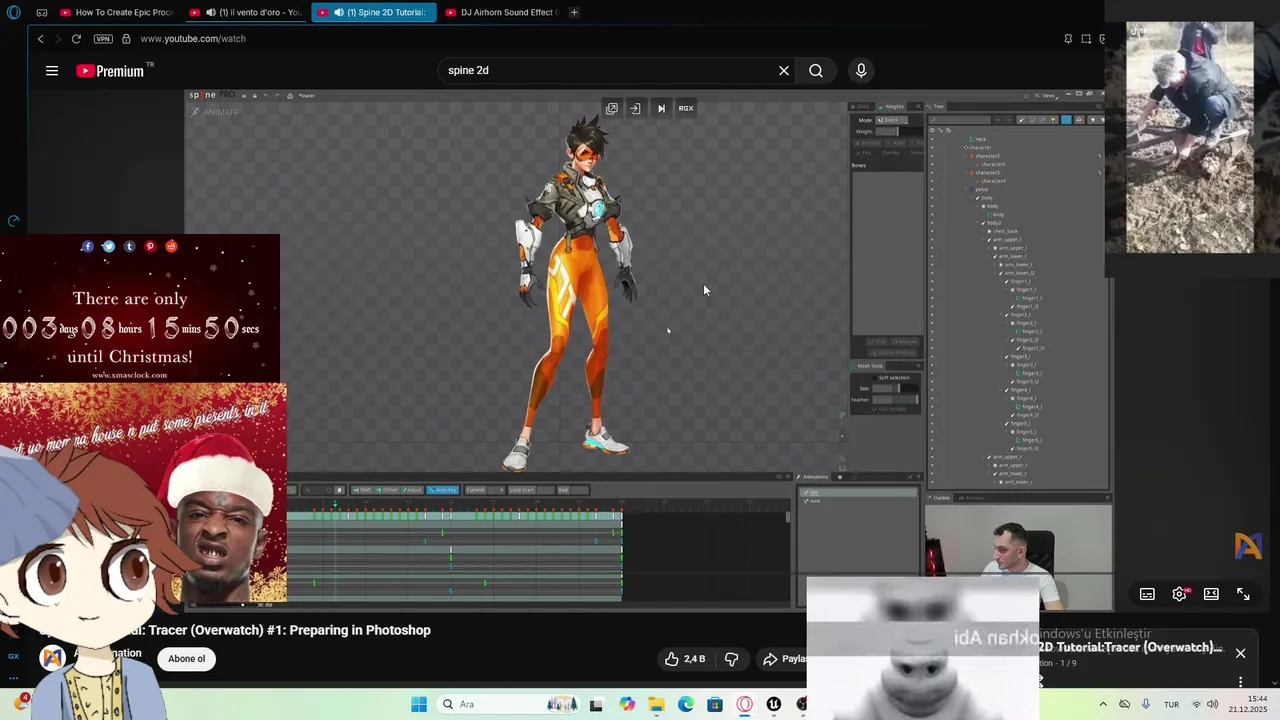
Task: Click the Tumblr share icon on the Christmas countdown
Action: click(130, 246)
